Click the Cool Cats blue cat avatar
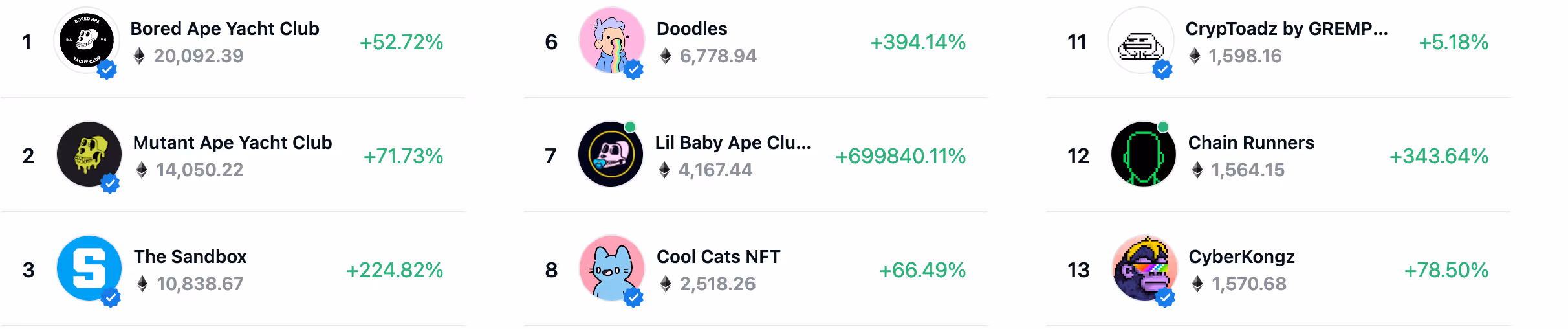This screenshot has width=1568, height=329. pyautogui.click(x=611, y=269)
